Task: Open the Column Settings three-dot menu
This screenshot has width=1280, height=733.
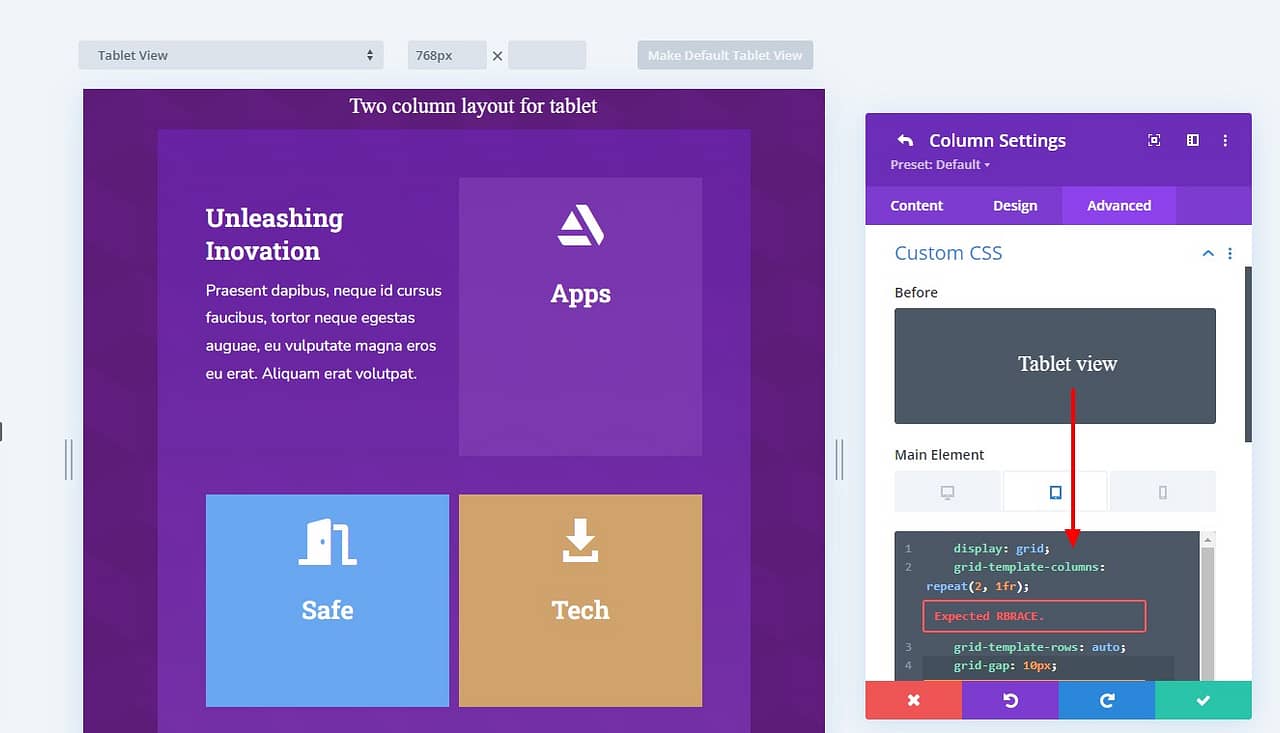Action: [x=1225, y=141]
